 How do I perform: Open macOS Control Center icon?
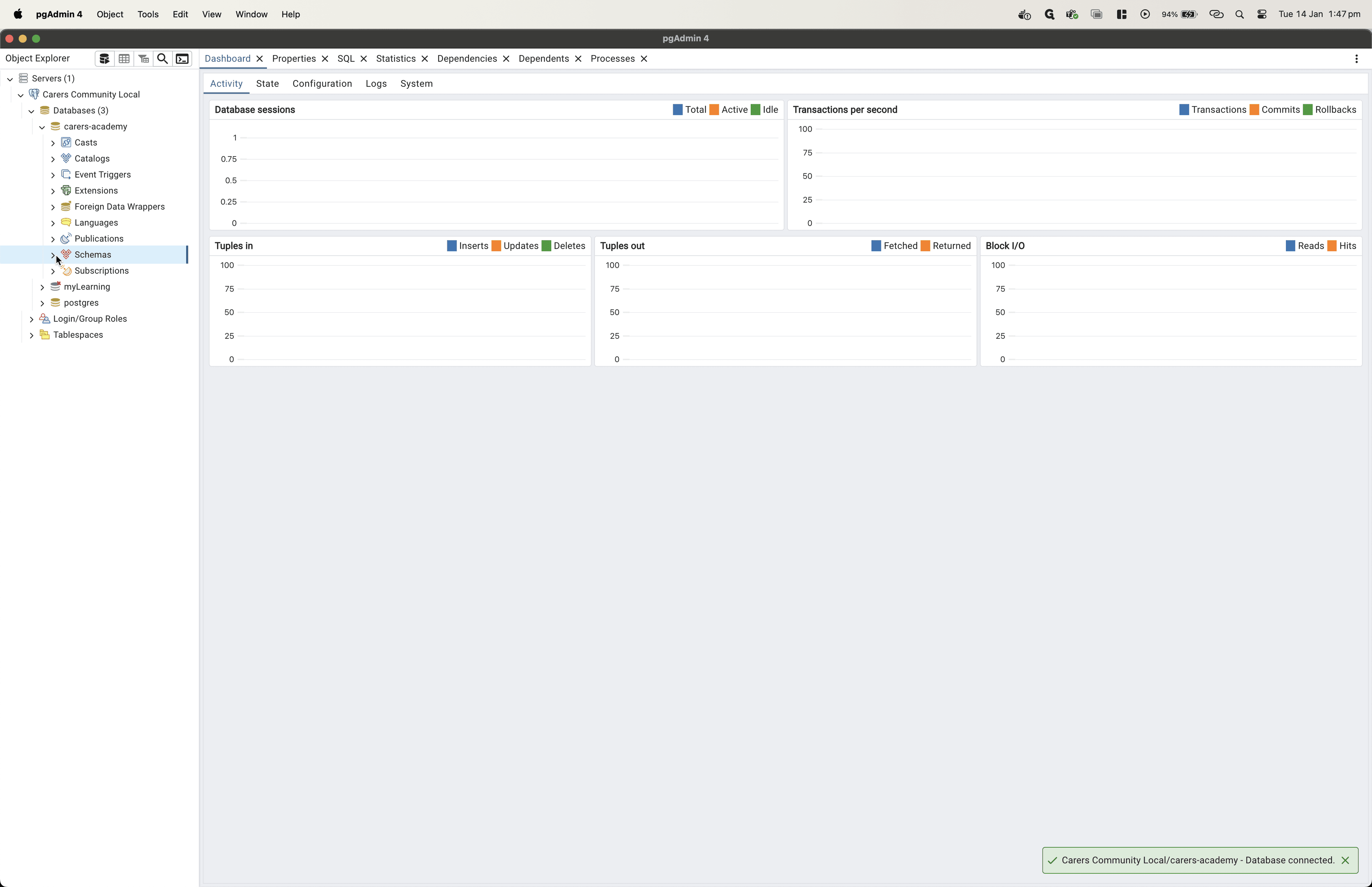point(1262,14)
